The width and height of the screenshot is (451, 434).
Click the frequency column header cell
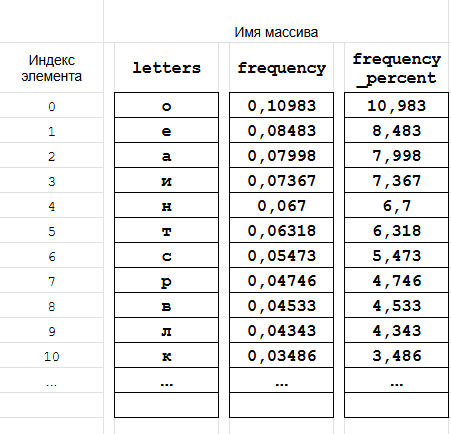click(281, 68)
